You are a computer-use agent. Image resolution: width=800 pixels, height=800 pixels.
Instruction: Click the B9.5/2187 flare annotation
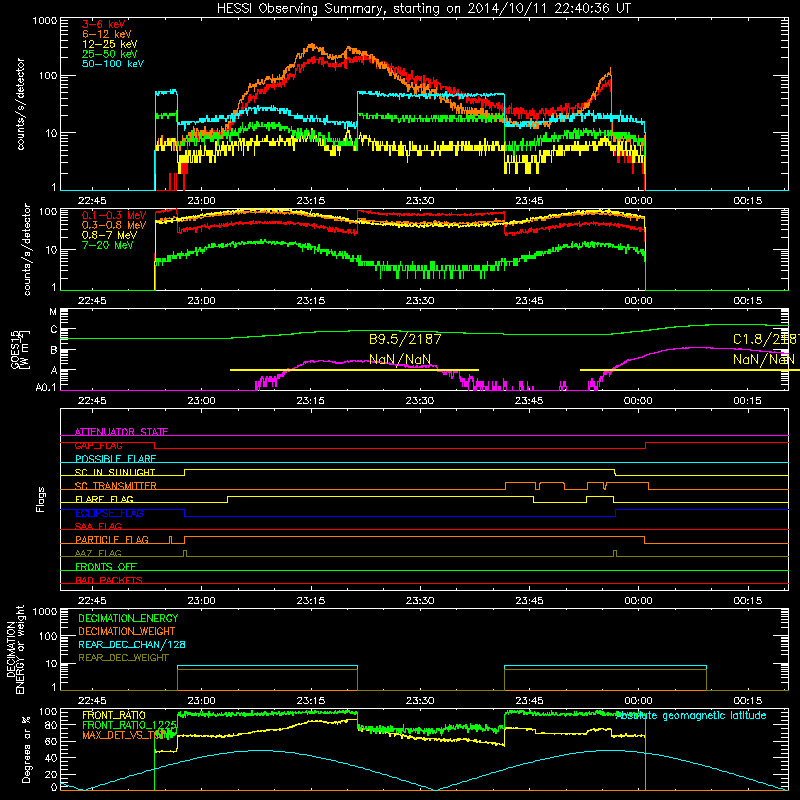tap(405, 339)
